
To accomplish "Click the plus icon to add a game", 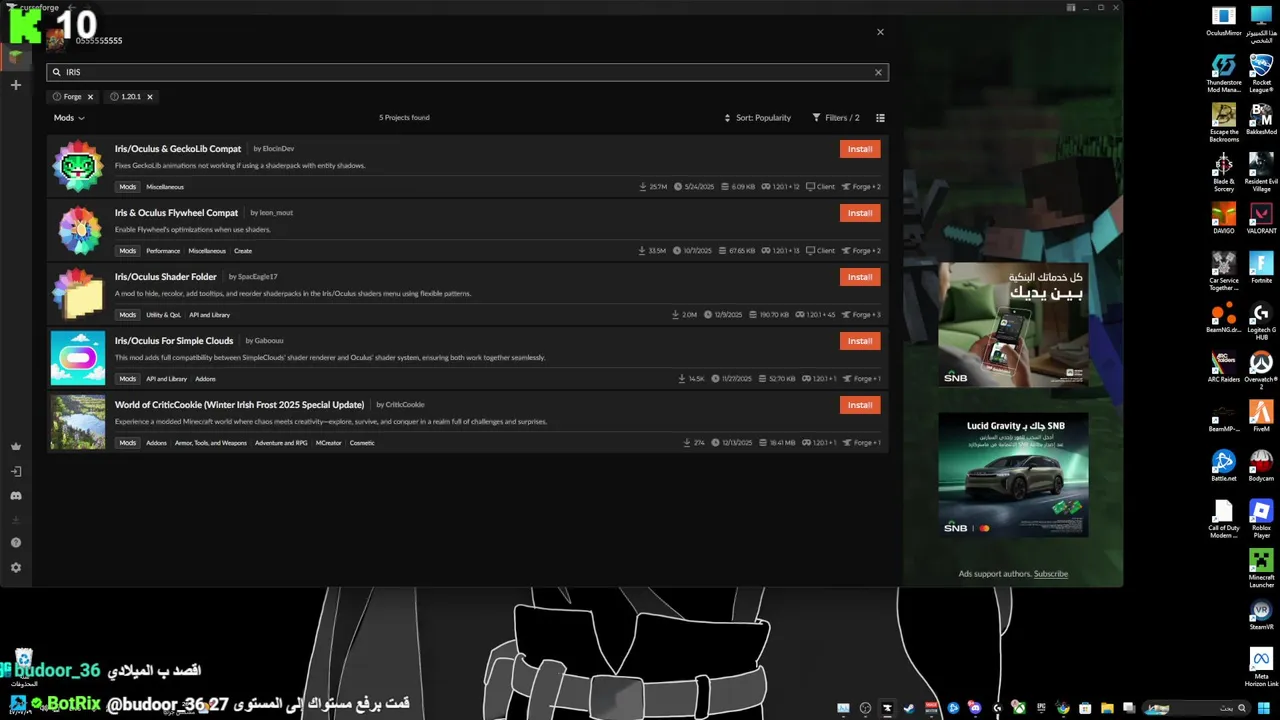I will click(15, 85).
